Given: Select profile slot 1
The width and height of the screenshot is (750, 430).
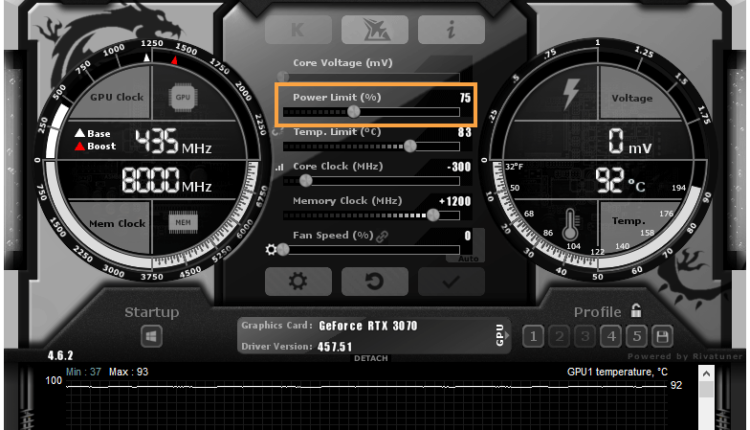Looking at the screenshot, I should click(534, 336).
